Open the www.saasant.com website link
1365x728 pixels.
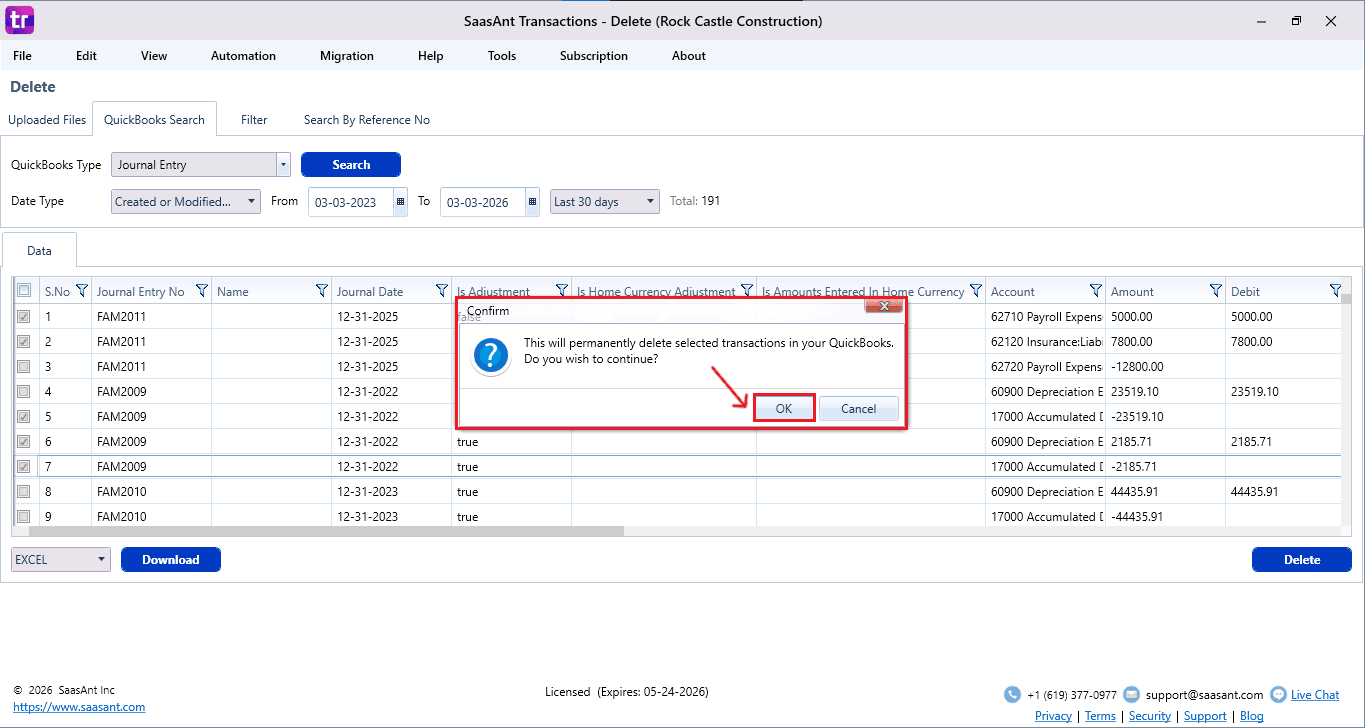(x=79, y=707)
